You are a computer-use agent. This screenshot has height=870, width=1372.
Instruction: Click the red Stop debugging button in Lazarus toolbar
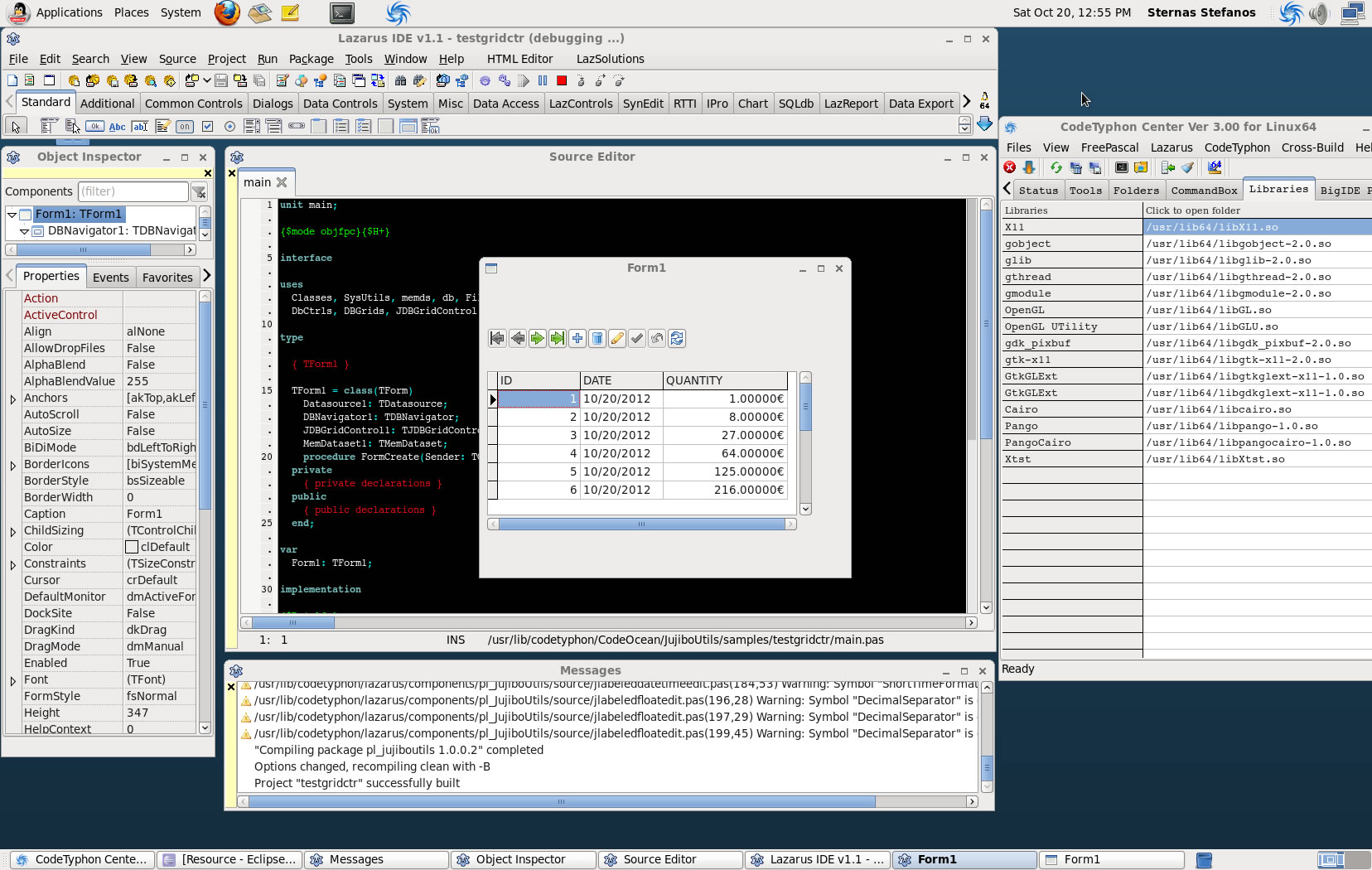[562, 80]
